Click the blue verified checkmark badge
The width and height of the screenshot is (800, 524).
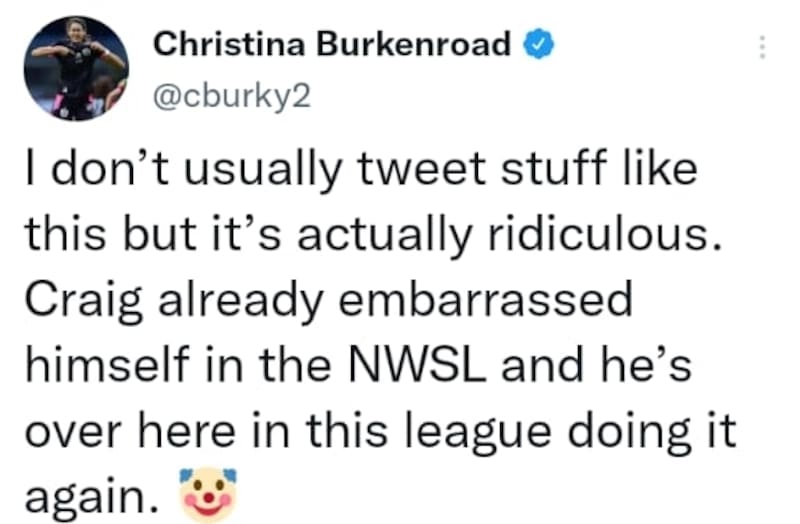pos(539,44)
